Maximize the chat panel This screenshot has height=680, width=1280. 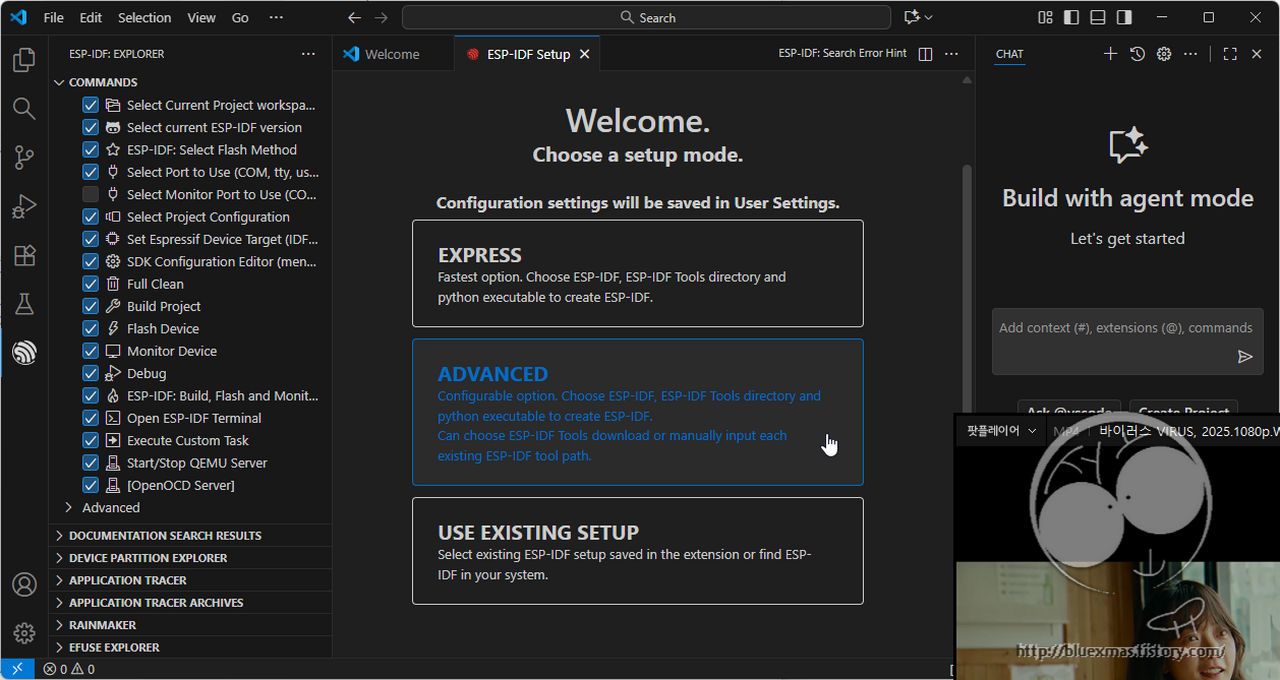pyautogui.click(x=1230, y=54)
